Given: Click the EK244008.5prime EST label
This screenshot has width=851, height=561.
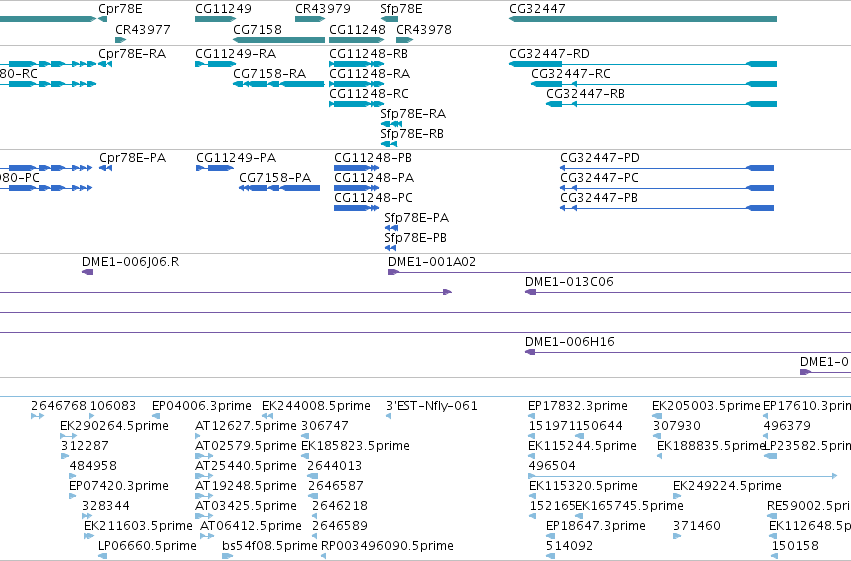Looking at the screenshot, I should point(316,406).
